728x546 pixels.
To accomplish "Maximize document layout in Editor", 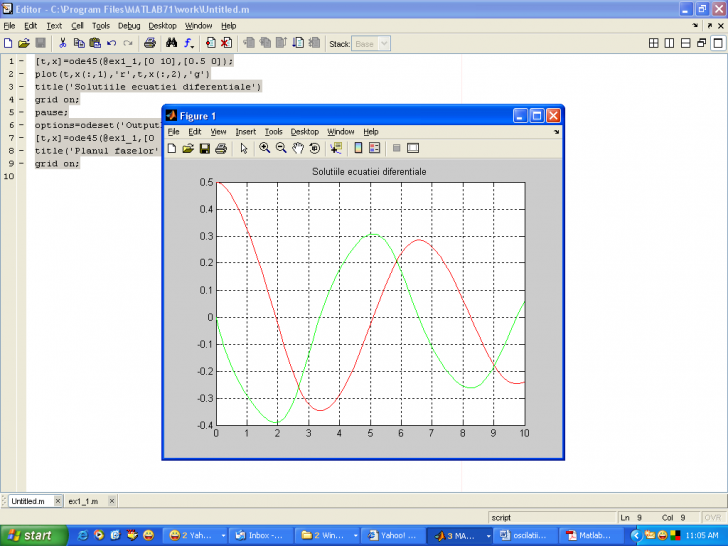I will pos(718,44).
